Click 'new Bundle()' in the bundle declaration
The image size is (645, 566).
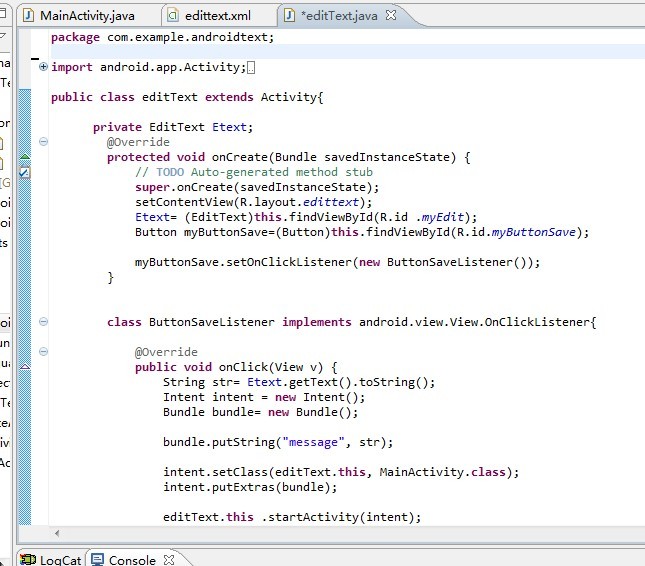[x=309, y=412]
